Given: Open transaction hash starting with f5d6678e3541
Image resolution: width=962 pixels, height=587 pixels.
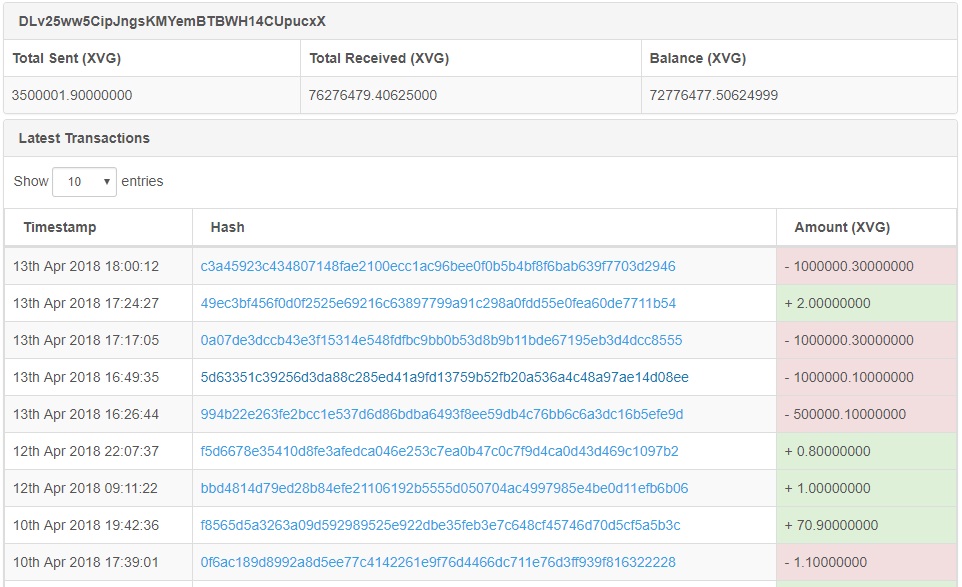Looking at the screenshot, I should click(x=439, y=451).
